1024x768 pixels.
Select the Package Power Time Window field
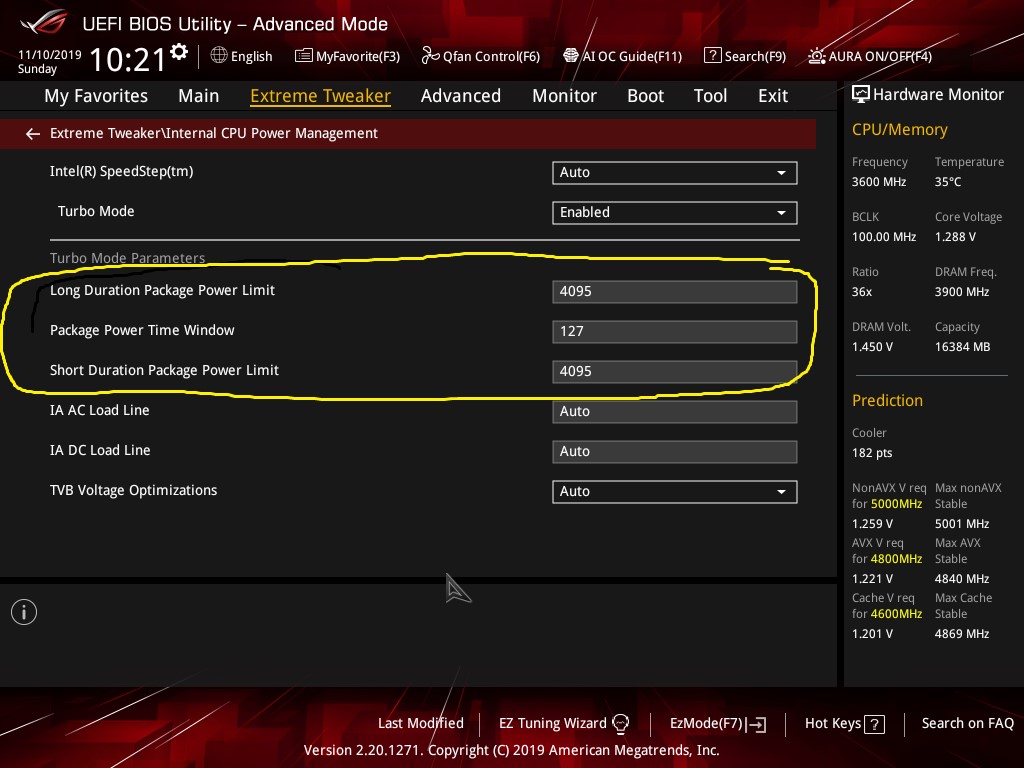[675, 331]
